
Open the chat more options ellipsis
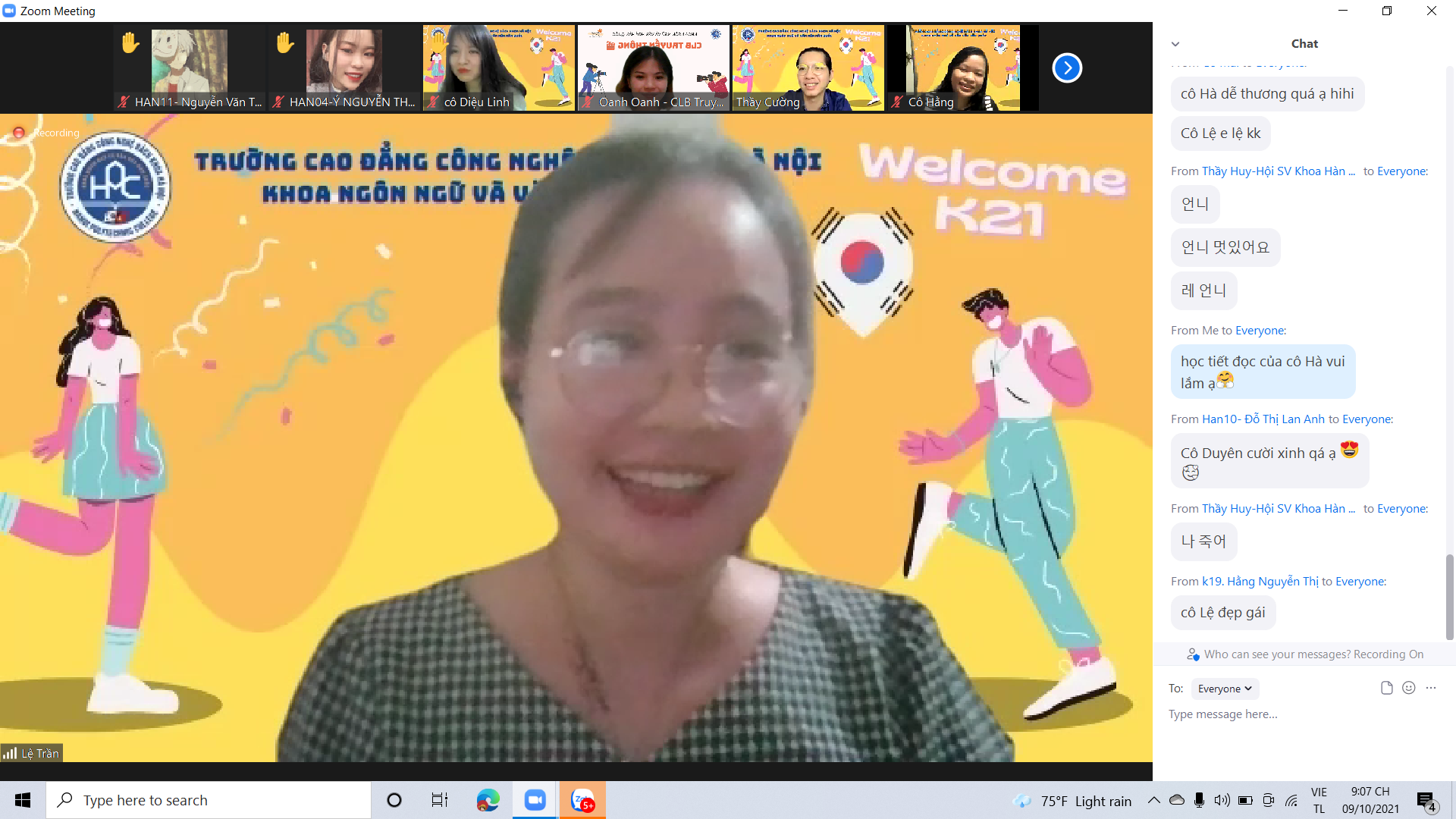1431,688
